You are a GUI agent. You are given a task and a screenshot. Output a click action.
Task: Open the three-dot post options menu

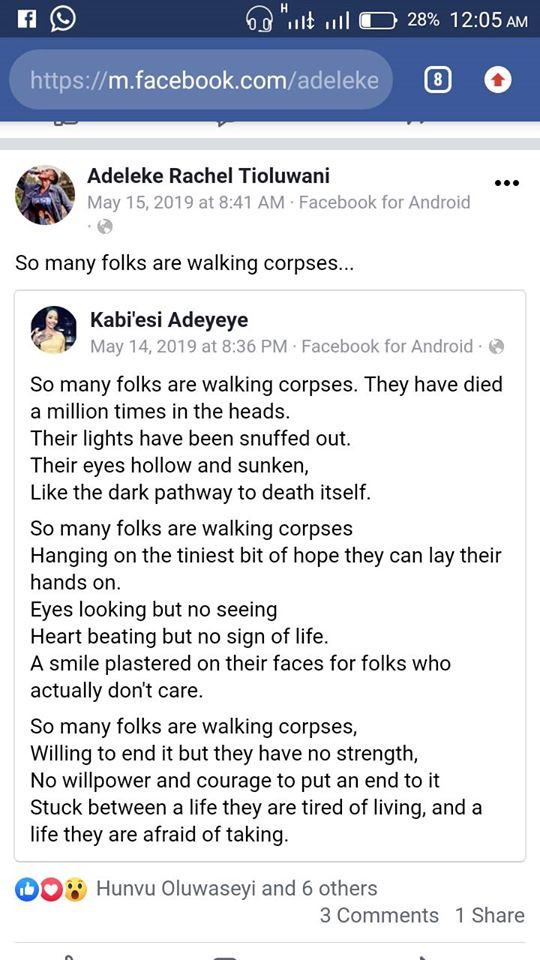(506, 183)
